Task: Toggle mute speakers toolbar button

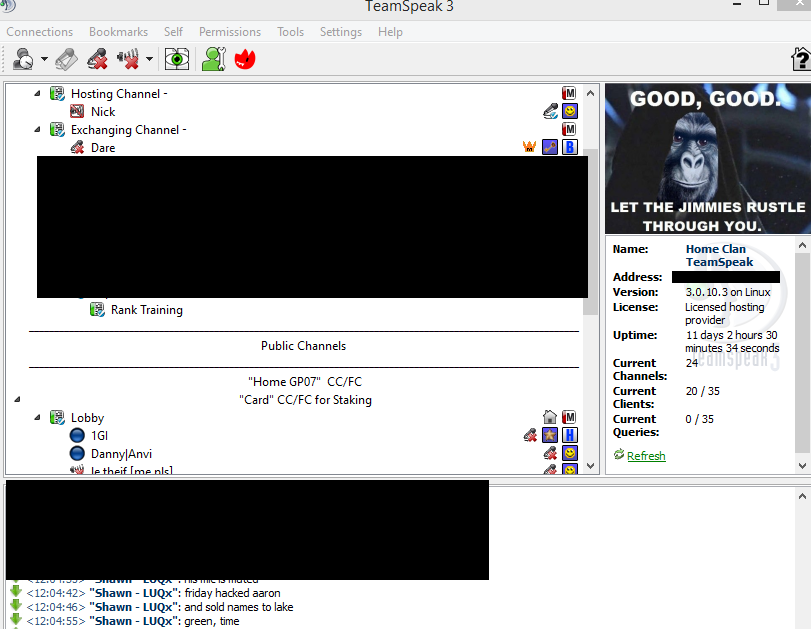Action: [128, 59]
